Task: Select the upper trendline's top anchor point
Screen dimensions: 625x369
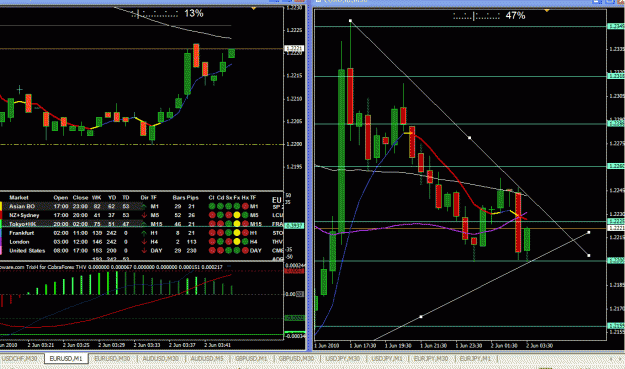Action: tap(350, 21)
